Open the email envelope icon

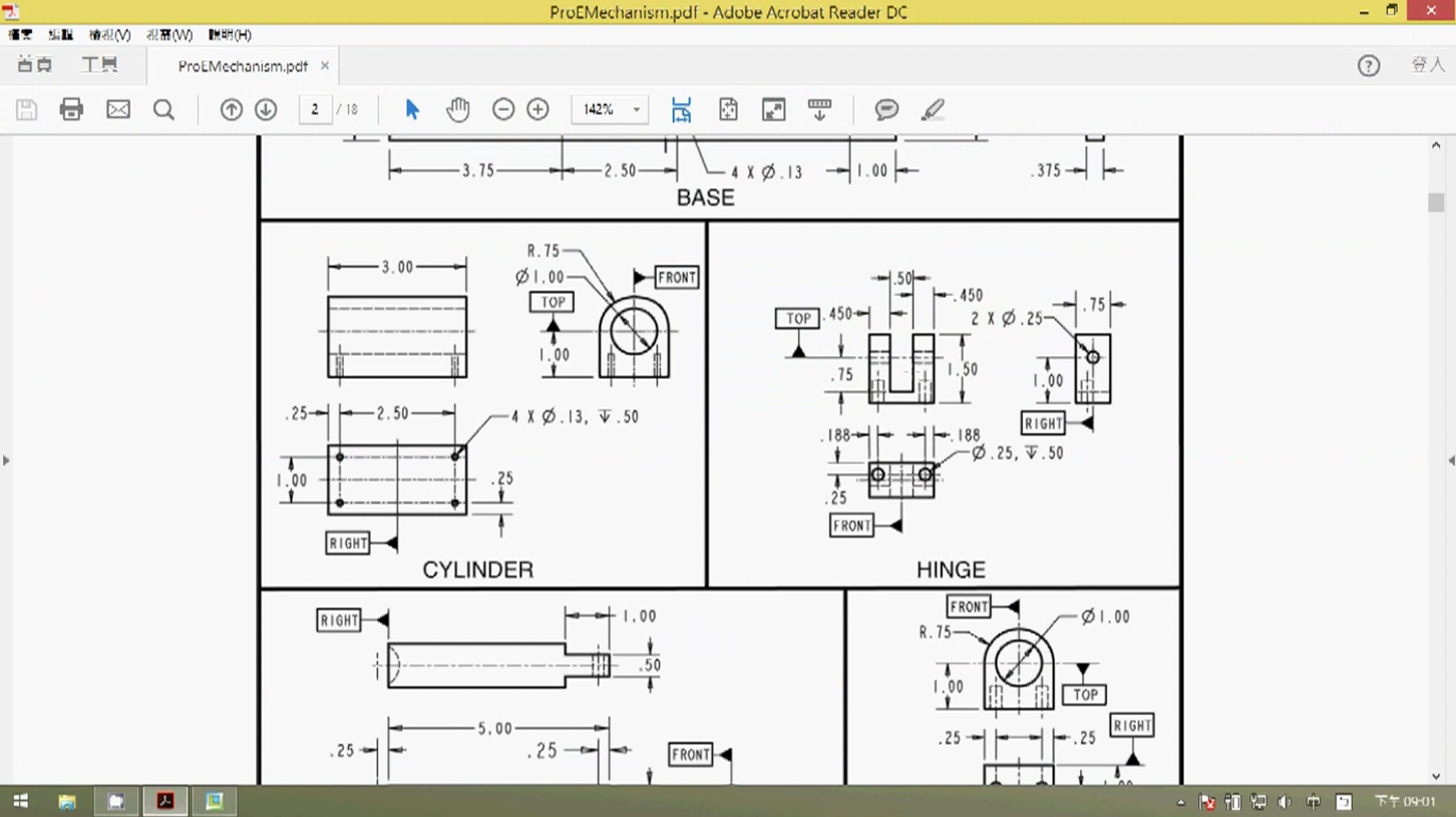point(118,110)
